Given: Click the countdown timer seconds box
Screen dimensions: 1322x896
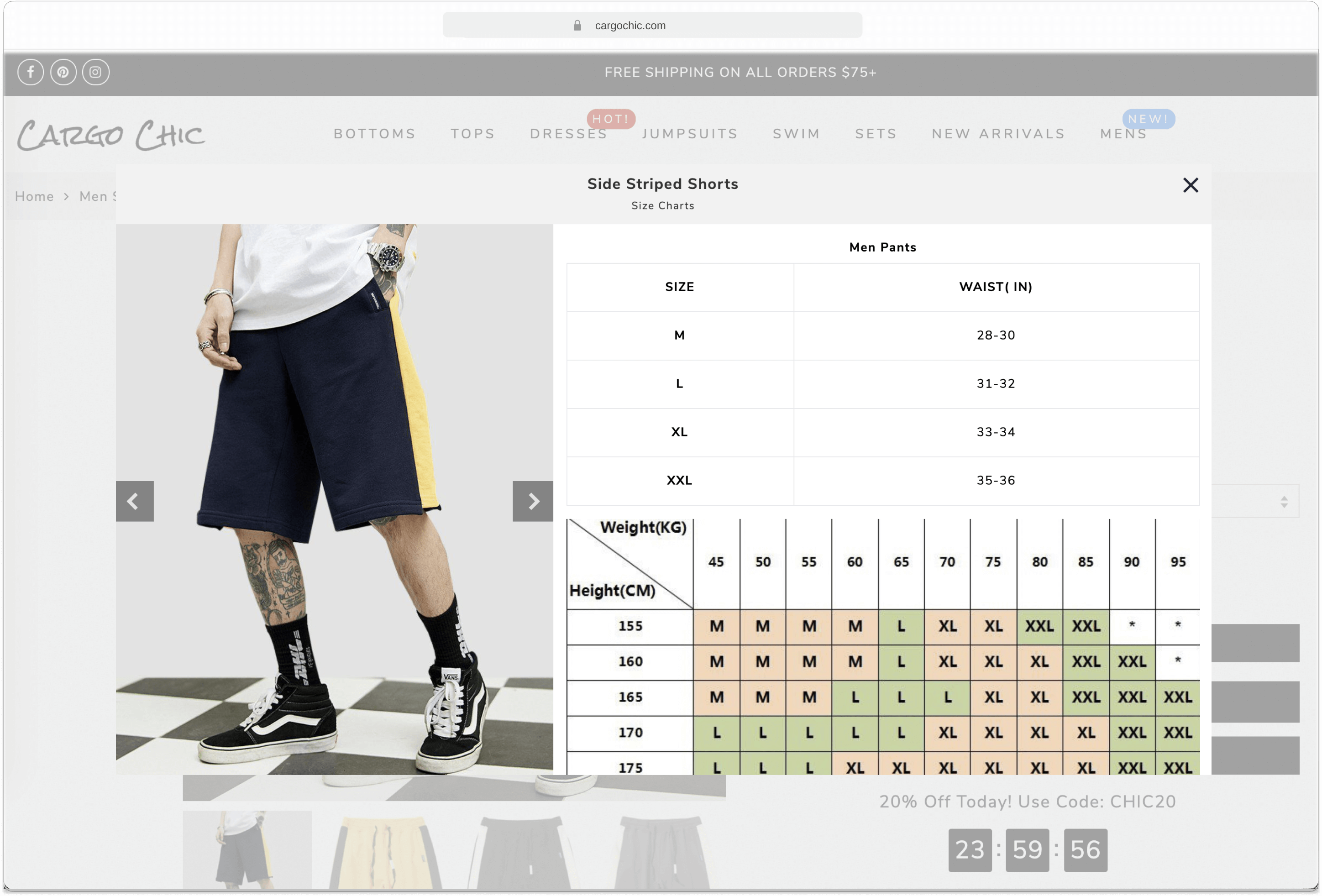Looking at the screenshot, I should point(1085,850).
